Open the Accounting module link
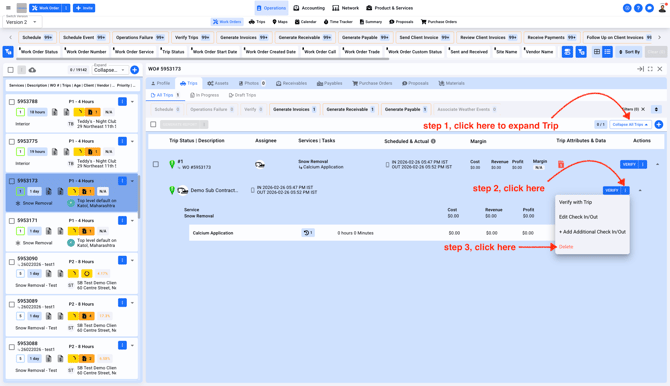 tap(309, 8)
